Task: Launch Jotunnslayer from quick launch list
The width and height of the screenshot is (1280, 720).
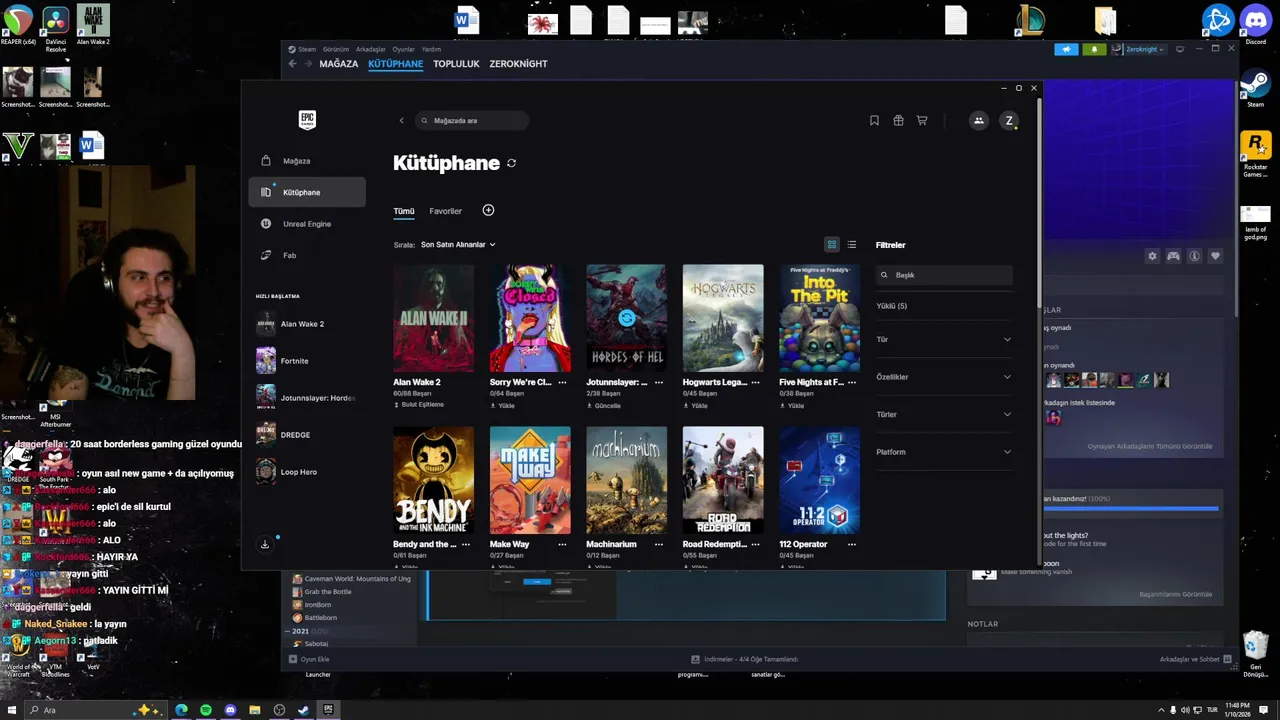Action: [x=307, y=398]
